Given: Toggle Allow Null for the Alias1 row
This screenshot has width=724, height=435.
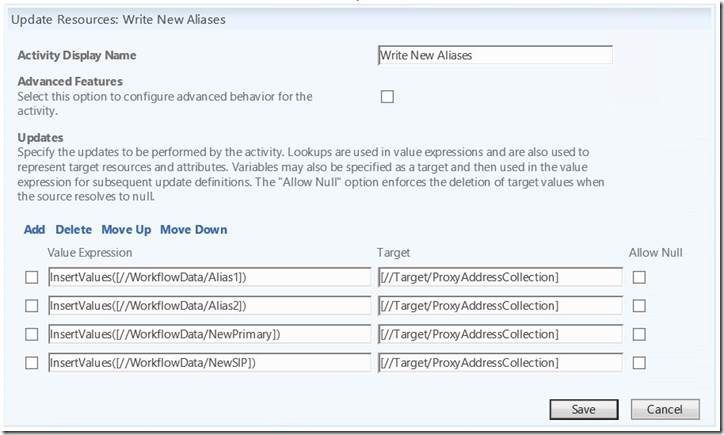Looking at the screenshot, I should (640, 278).
